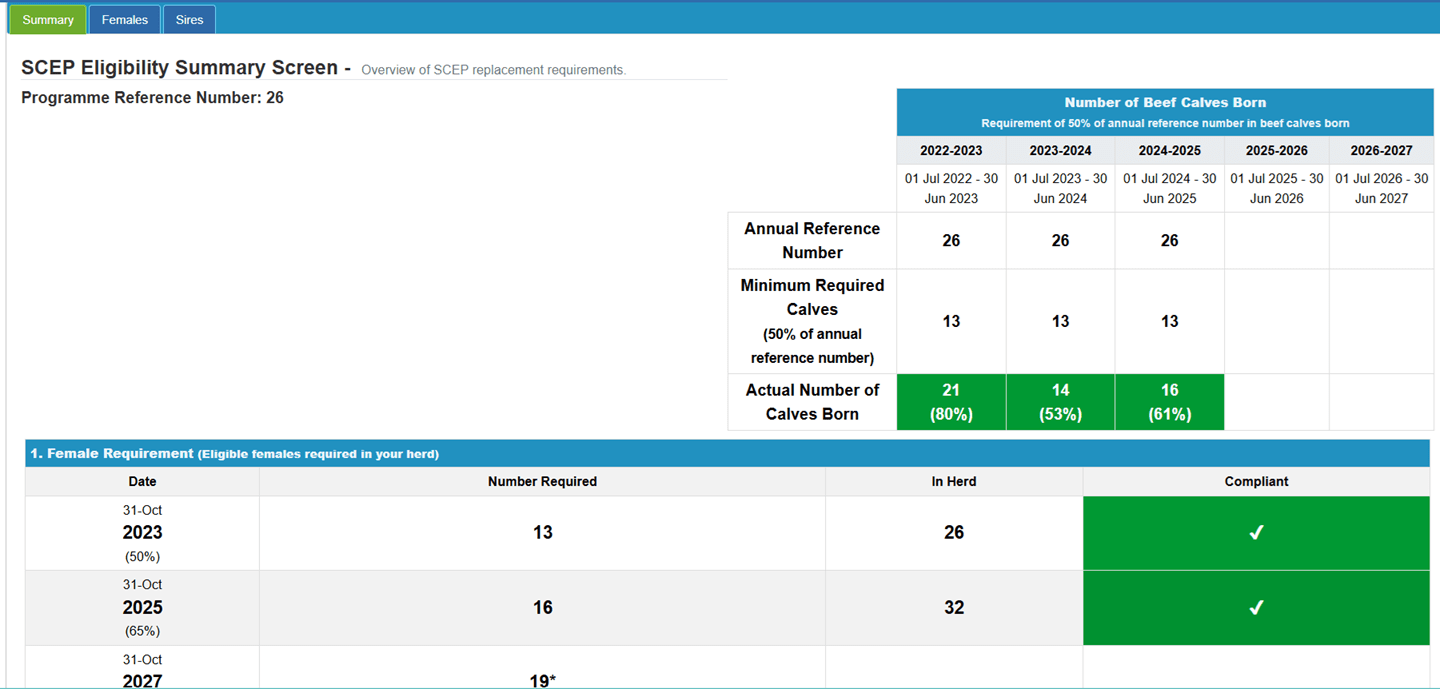Image resolution: width=1440 pixels, height=689 pixels.
Task: Click the 2025-2026 column header
Action: 1276,150
